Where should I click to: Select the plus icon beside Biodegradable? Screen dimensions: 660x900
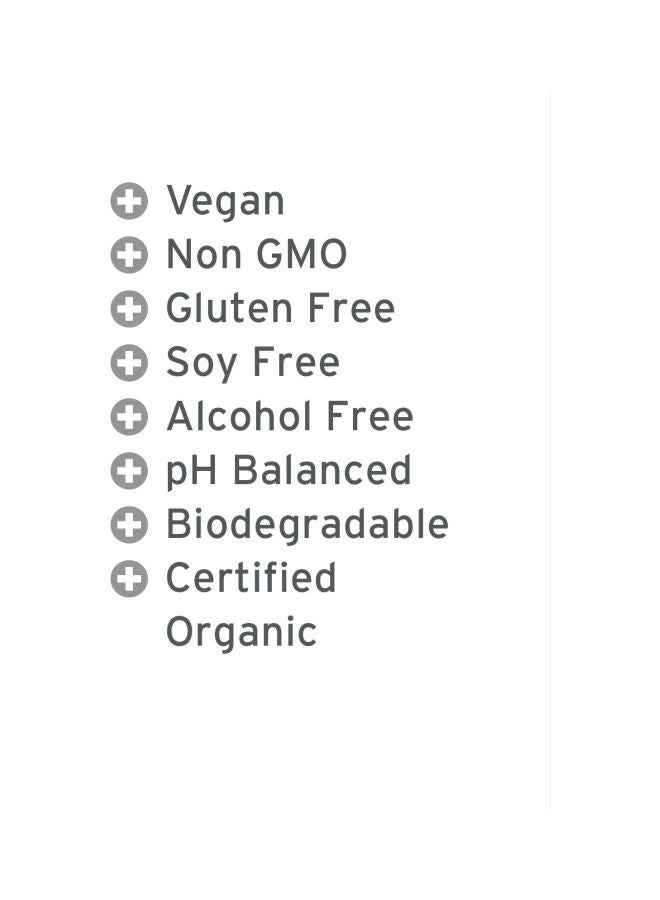coord(129,525)
